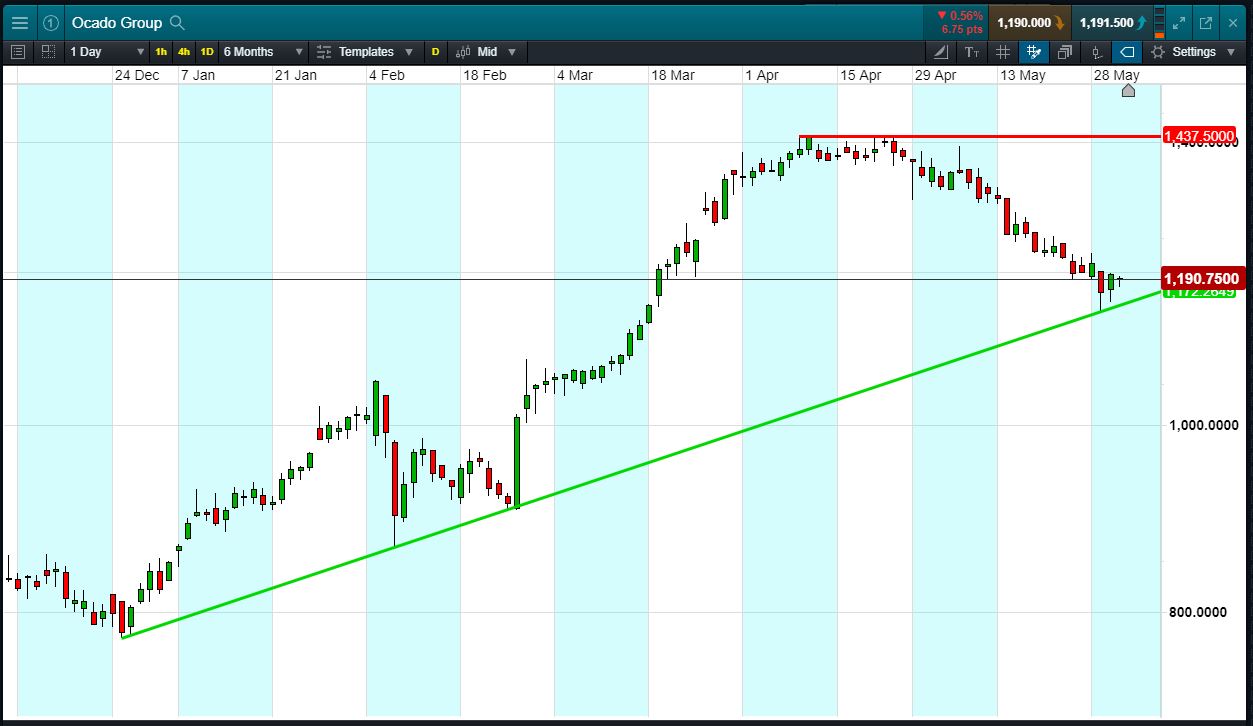Switch to 1h interval shortcut
Image resolution: width=1253 pixels, height=726 pixels.
(x=161, y=51)
